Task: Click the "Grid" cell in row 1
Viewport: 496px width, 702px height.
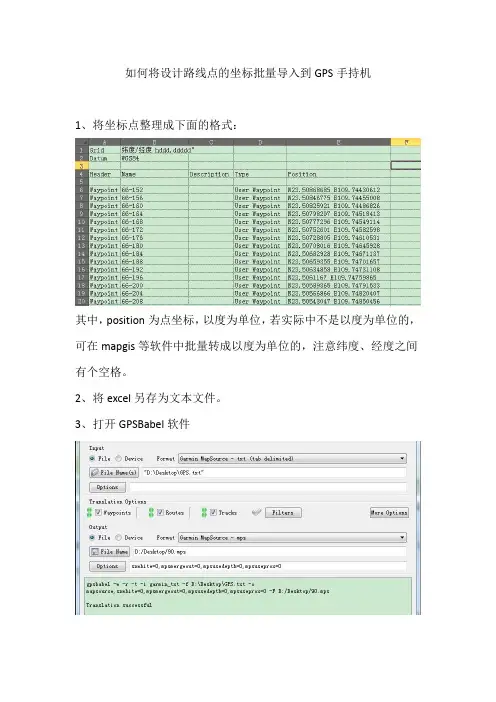Action: pyautogui.click(x=104, y=150)
